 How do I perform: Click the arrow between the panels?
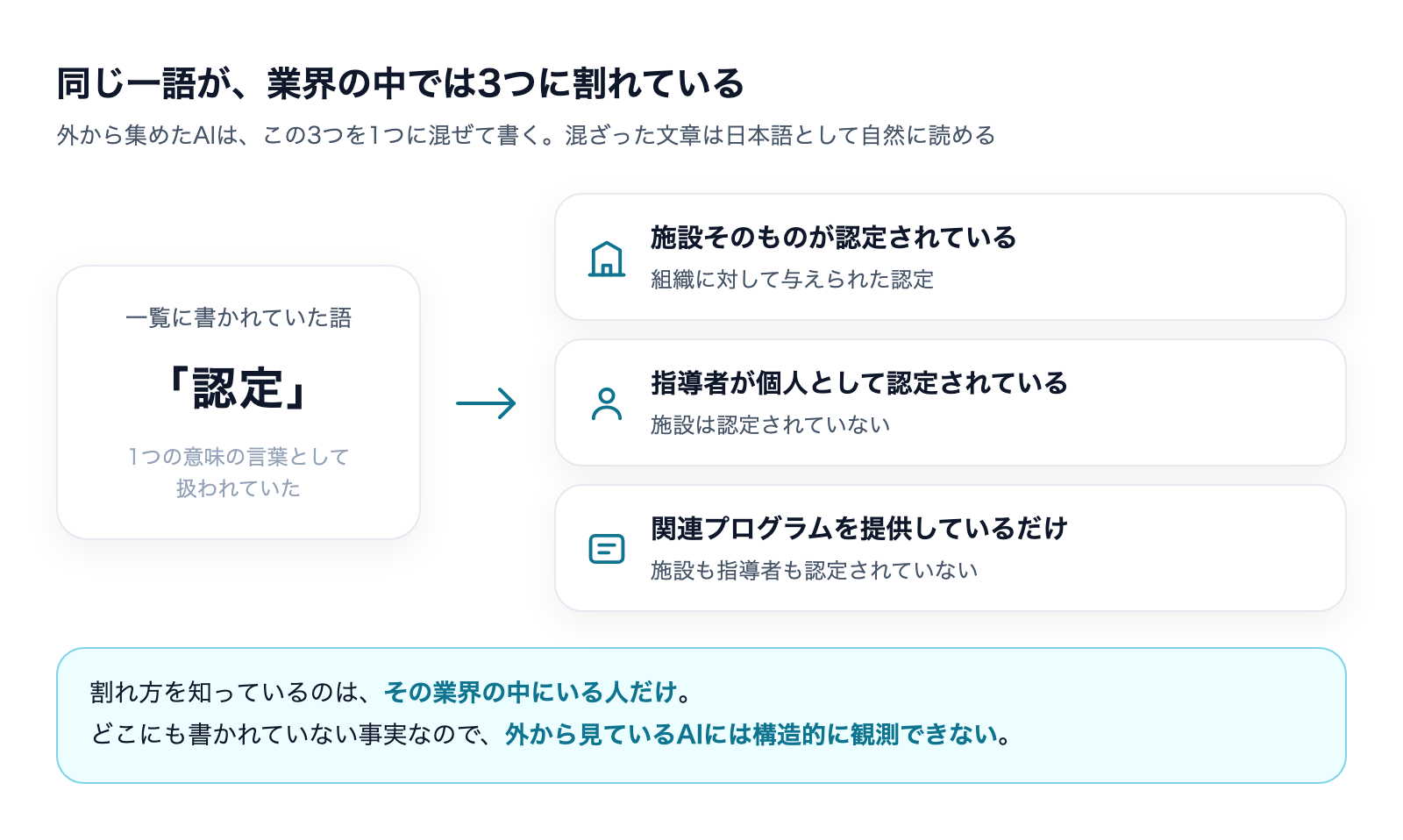point(487,403)
